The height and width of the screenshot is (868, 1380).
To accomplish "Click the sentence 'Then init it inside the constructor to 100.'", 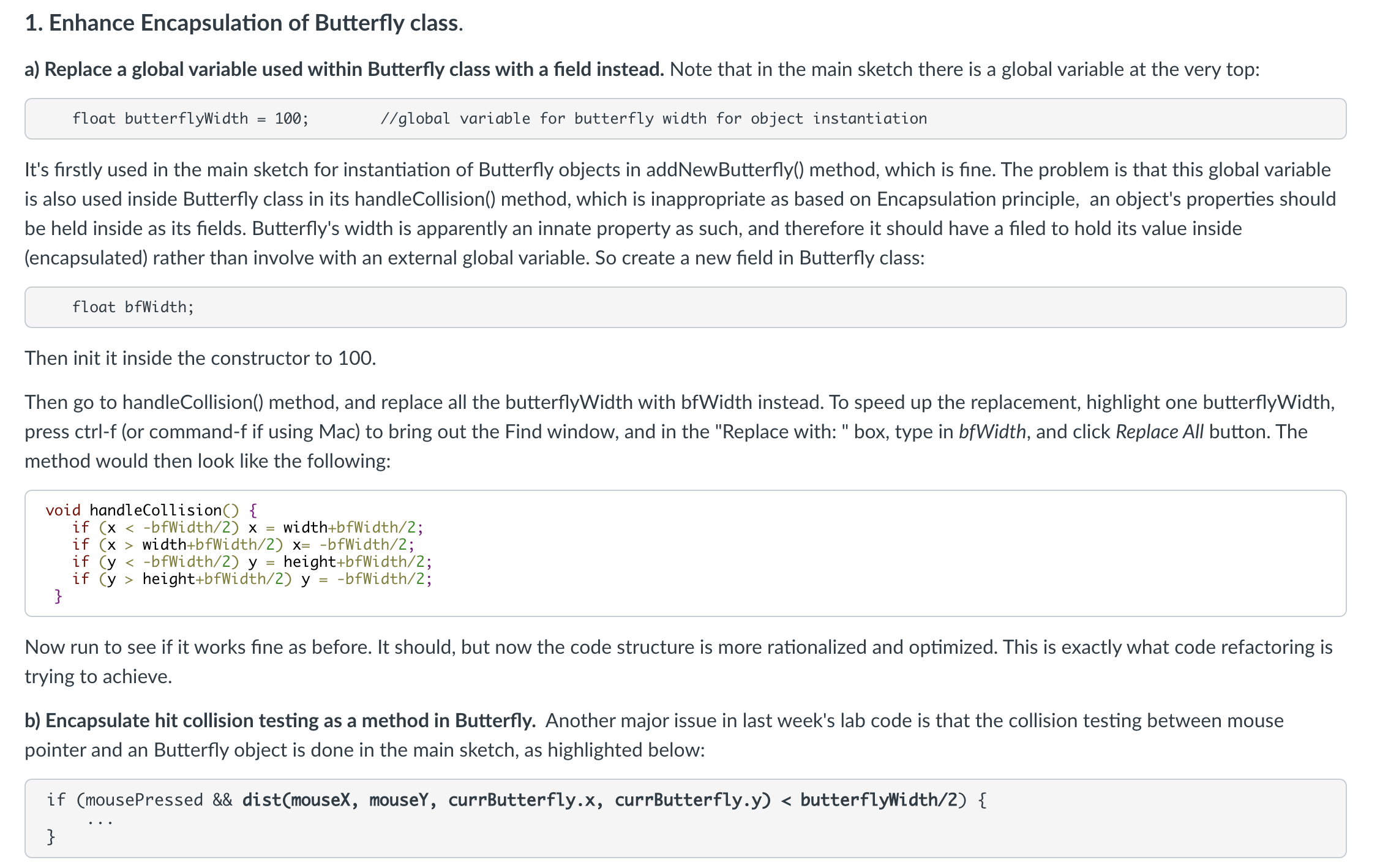I will [200, 358].
